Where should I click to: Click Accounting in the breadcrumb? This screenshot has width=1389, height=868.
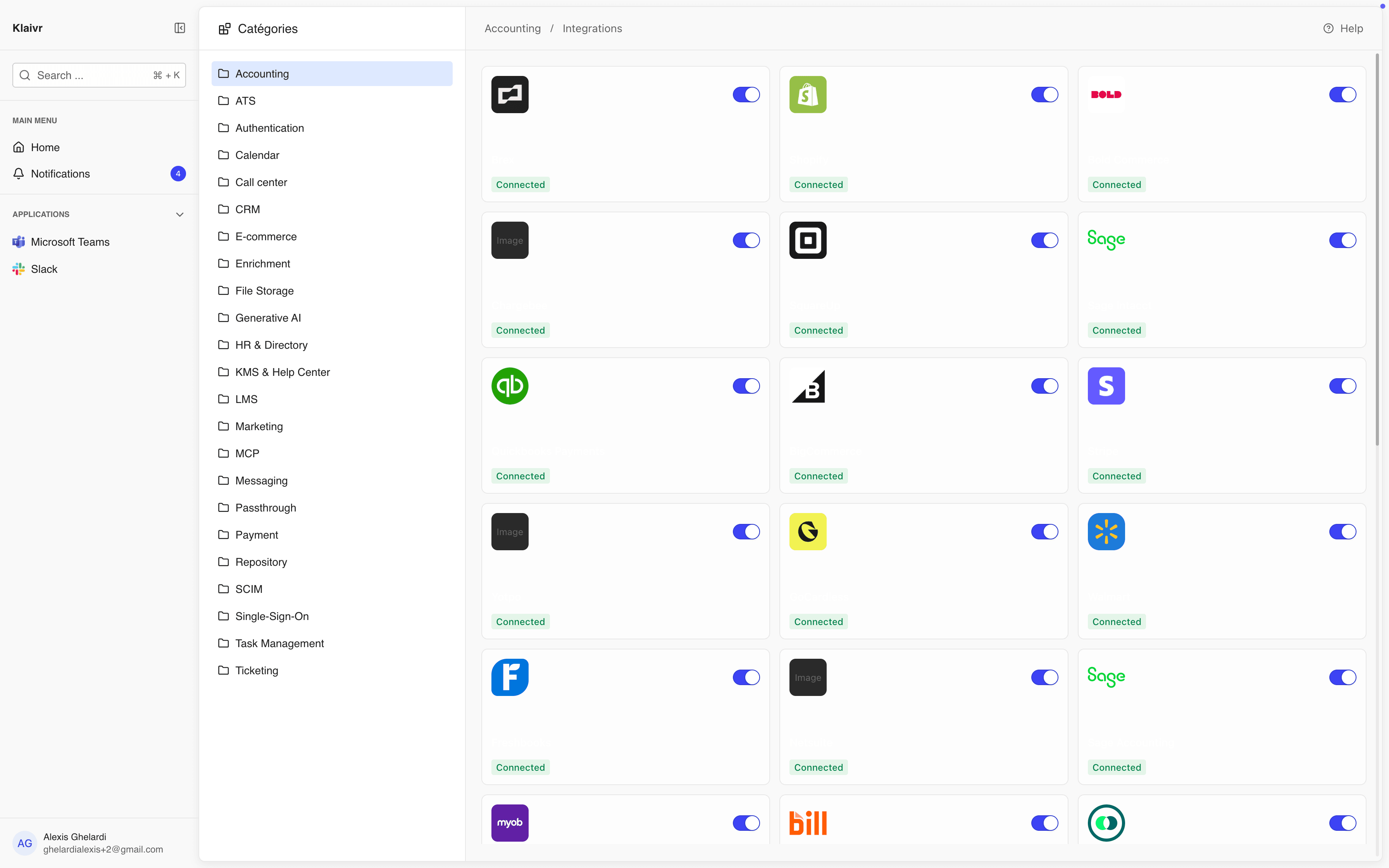point(513,28)
